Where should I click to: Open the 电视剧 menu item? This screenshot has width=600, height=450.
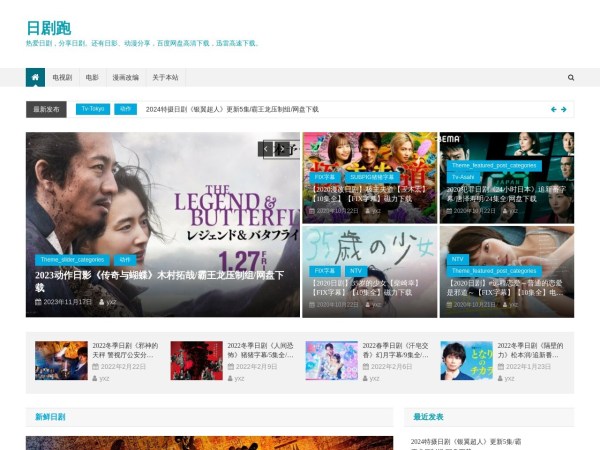62,77
